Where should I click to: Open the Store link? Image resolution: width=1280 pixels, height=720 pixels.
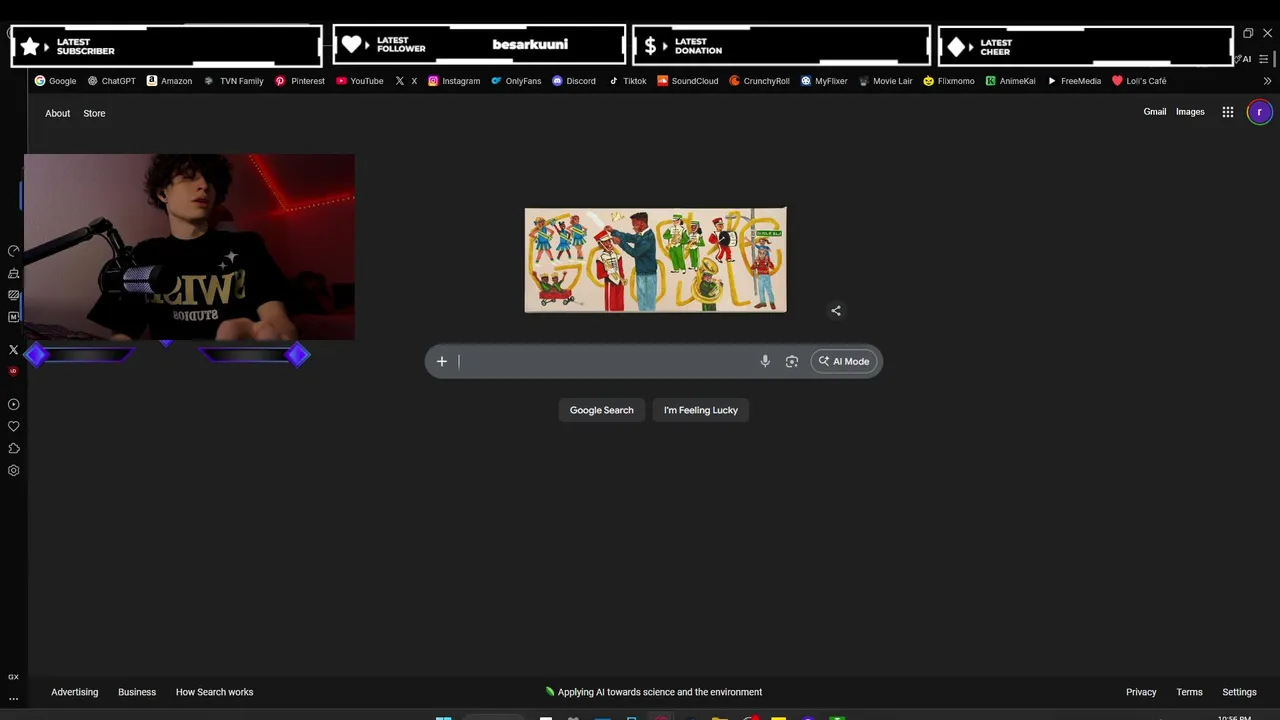point(94,113)
